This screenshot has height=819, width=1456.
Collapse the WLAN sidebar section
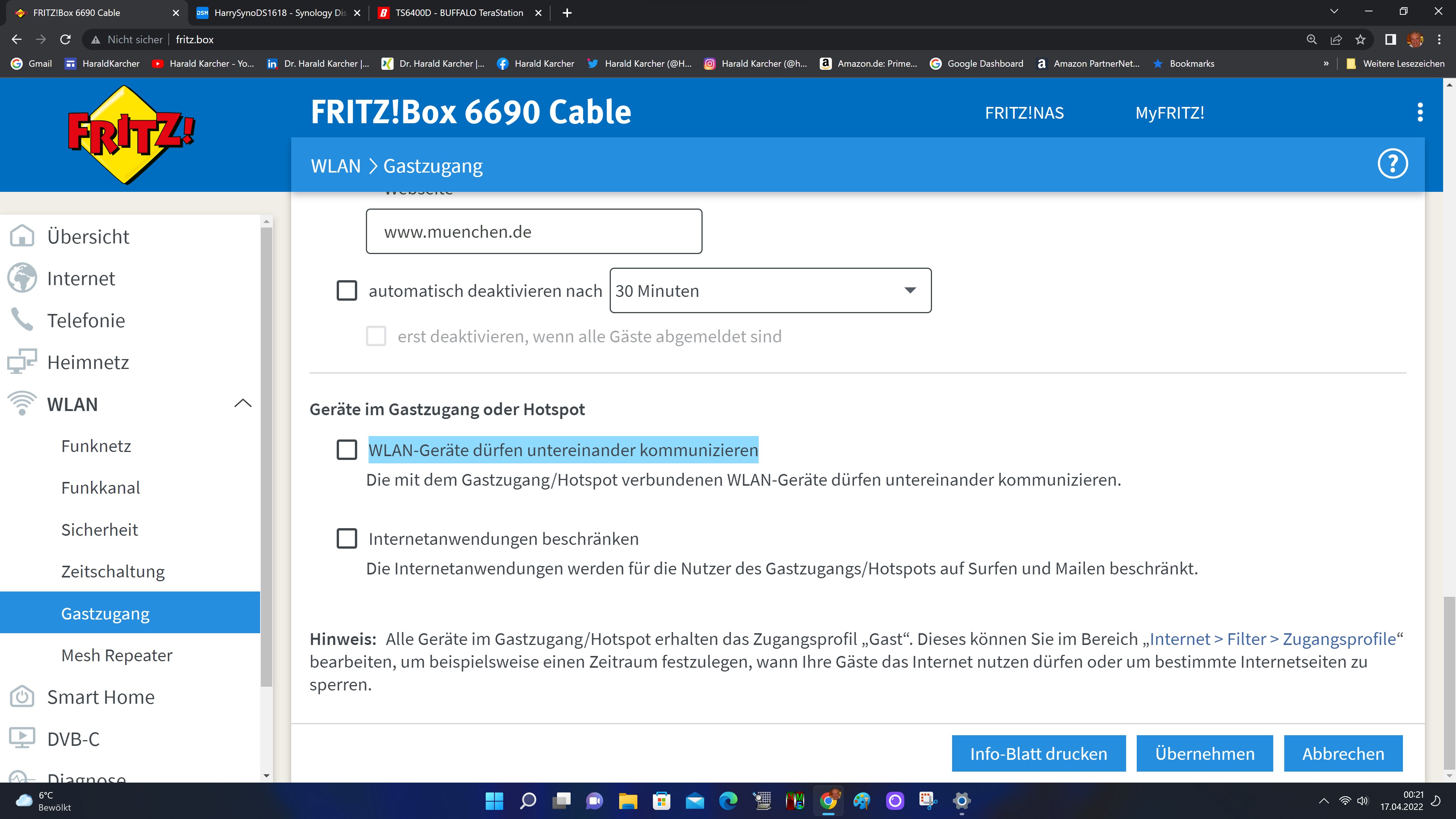(x=243, y=403)
